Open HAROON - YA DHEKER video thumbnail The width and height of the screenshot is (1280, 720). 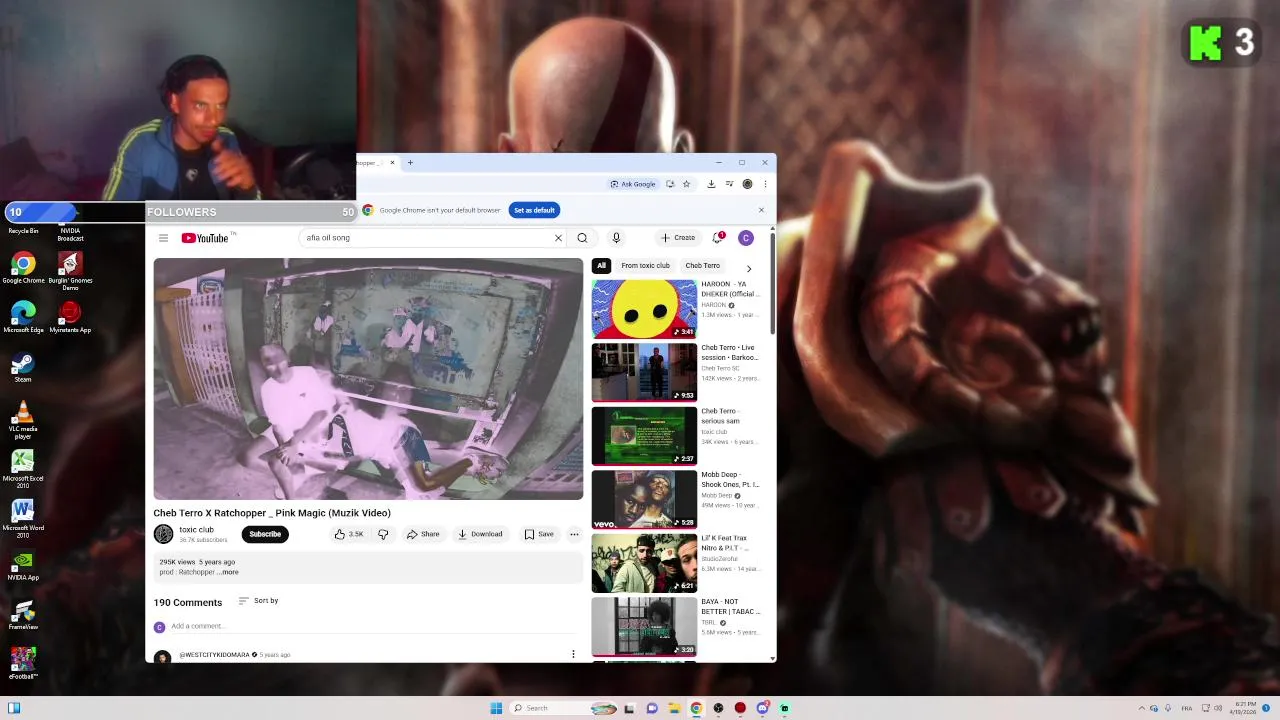(644, 309)
